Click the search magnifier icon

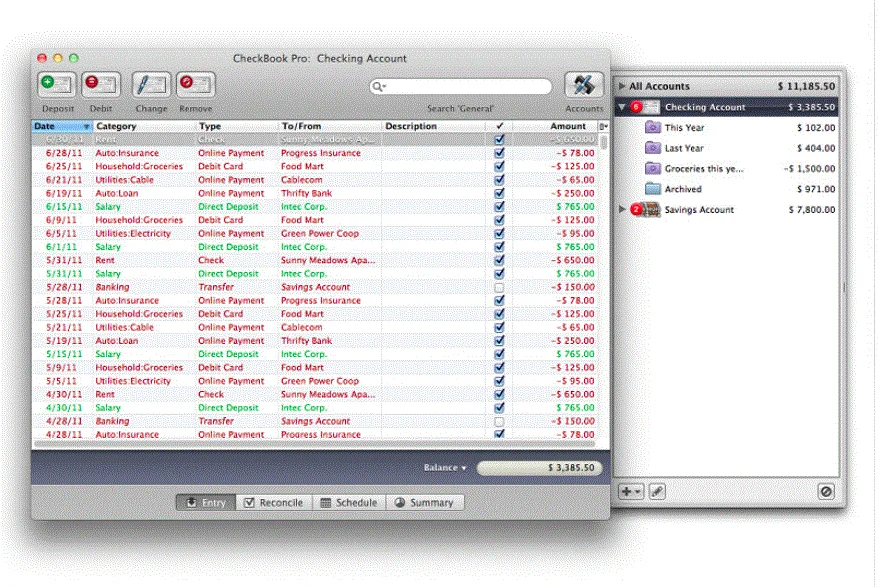(379, 86)
